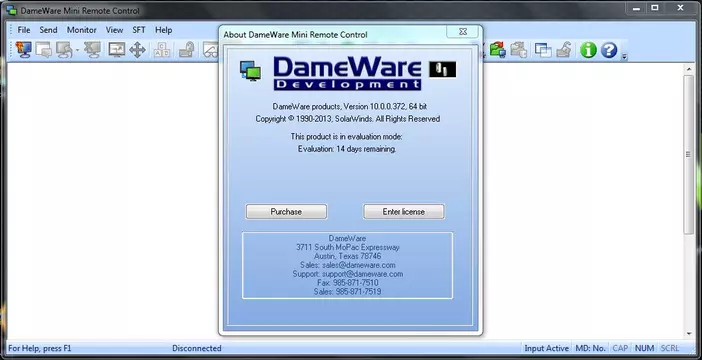Expand the dropdown arrow beside disconnect icon

pos(77,50)
